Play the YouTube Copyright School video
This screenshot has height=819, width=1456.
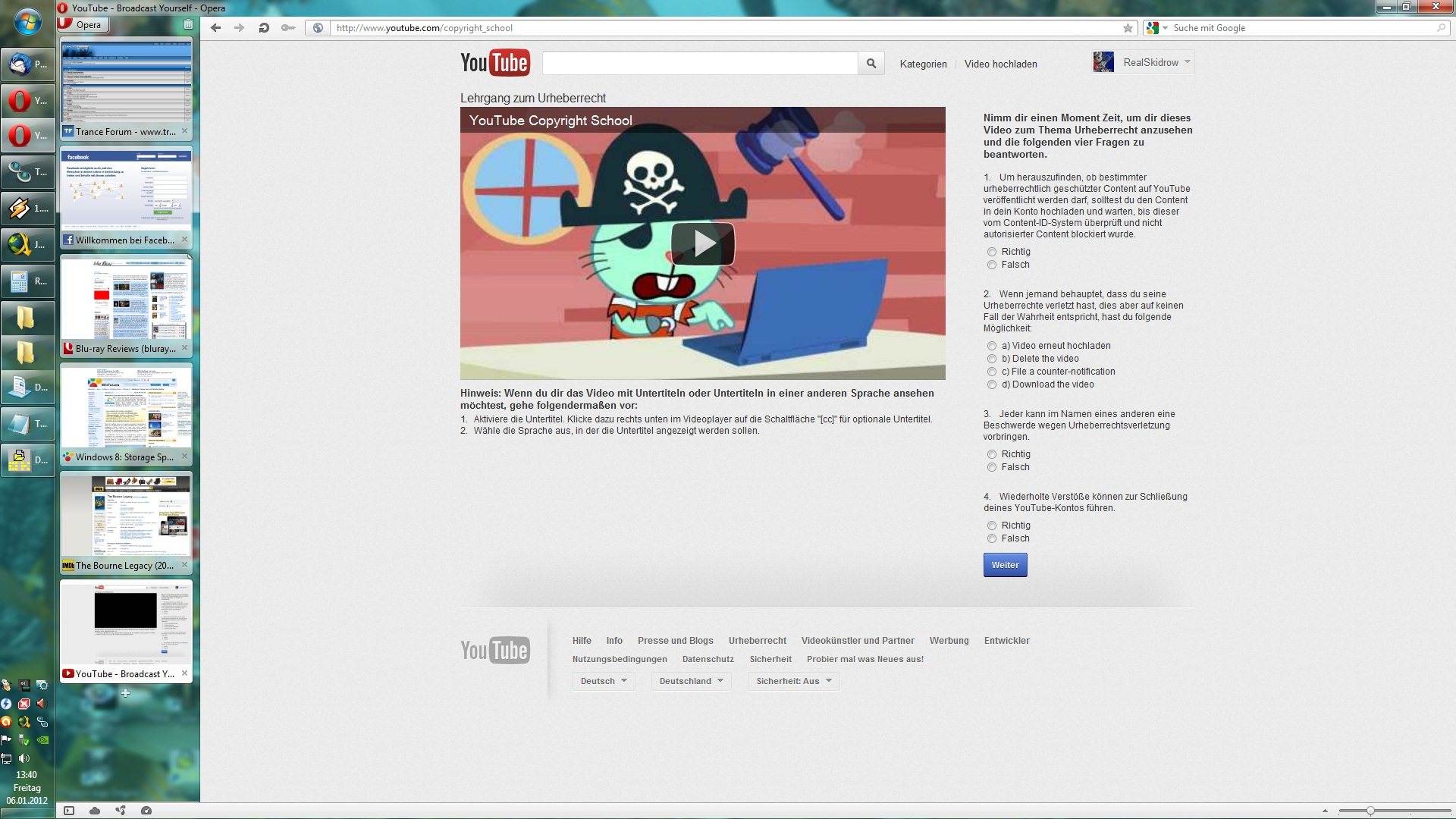(702, 243)
